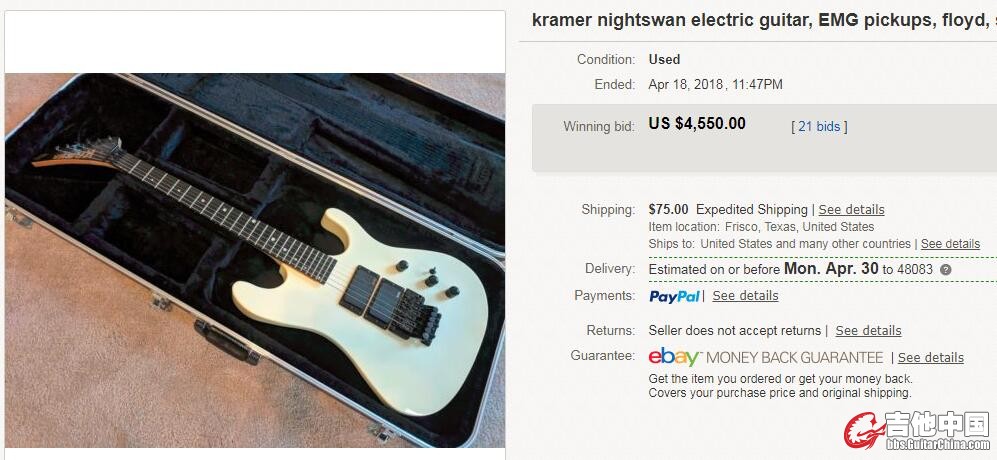This screenshot has width=997, height=460.
Task: Open See details next to Ships to
Action: tap(950, 244)
